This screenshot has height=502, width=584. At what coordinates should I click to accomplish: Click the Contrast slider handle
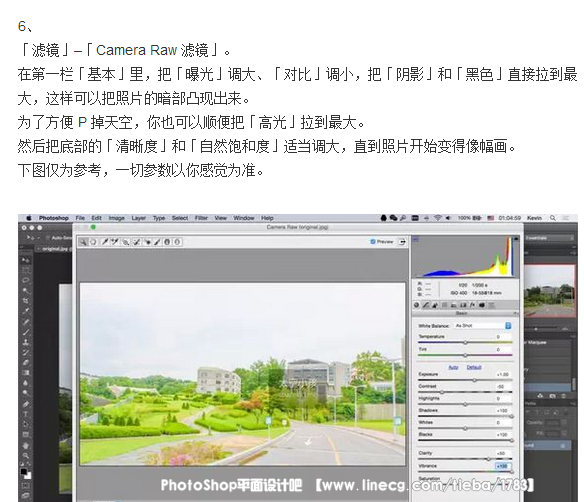(x=442, y=392)
